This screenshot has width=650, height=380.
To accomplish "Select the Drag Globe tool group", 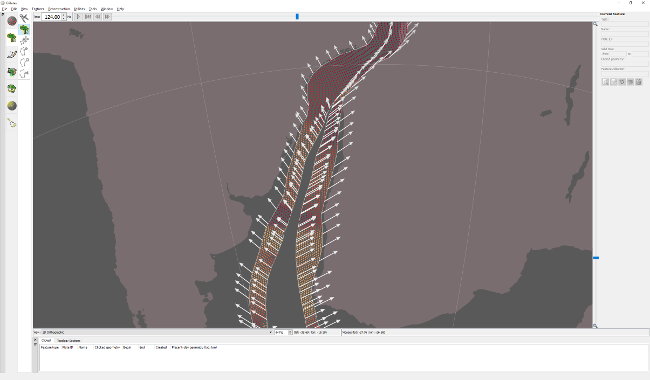I will click(x=12, y=20).
